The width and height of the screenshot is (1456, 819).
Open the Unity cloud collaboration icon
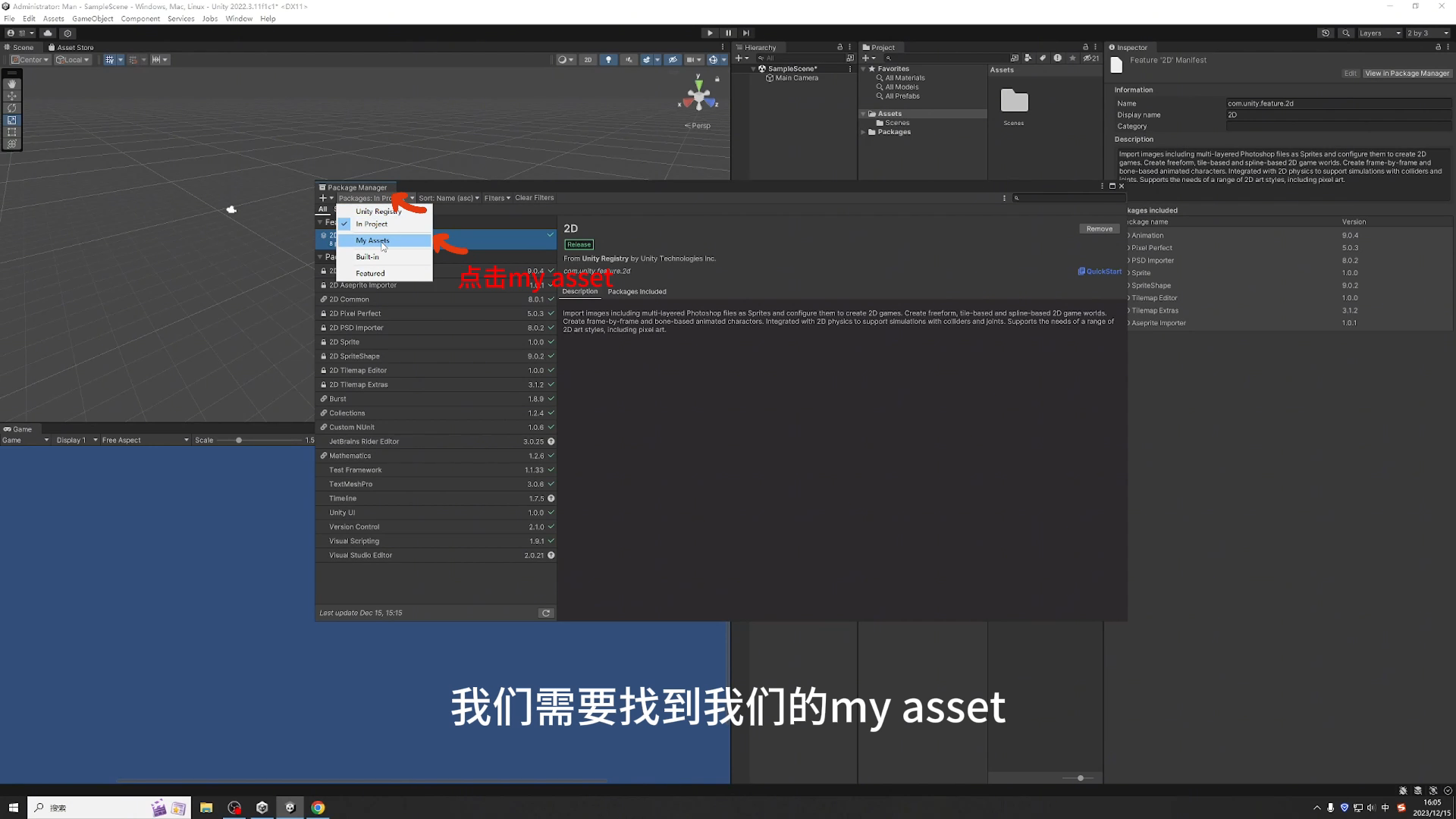[47, 33]
